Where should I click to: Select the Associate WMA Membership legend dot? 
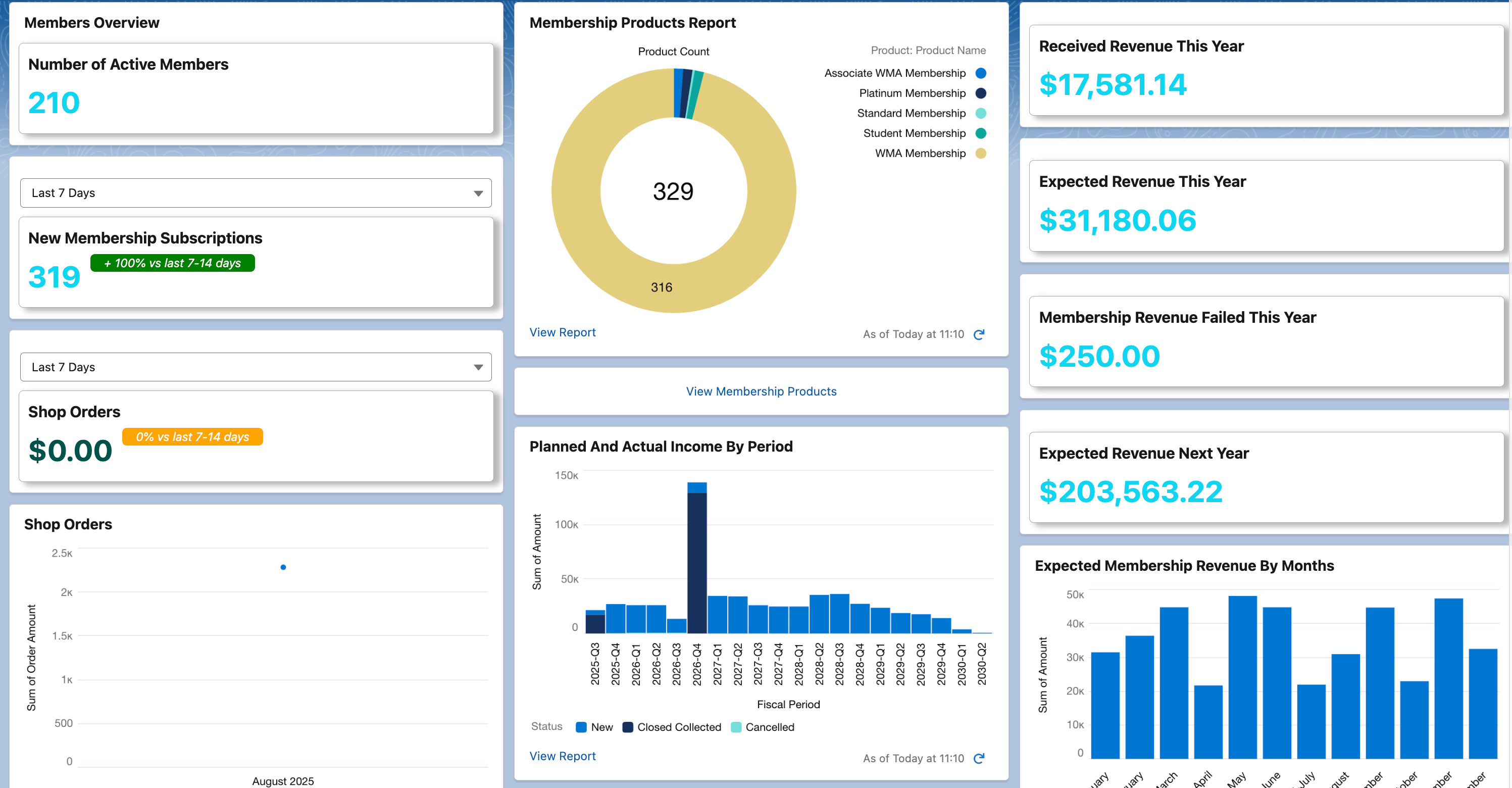[980, 73]
